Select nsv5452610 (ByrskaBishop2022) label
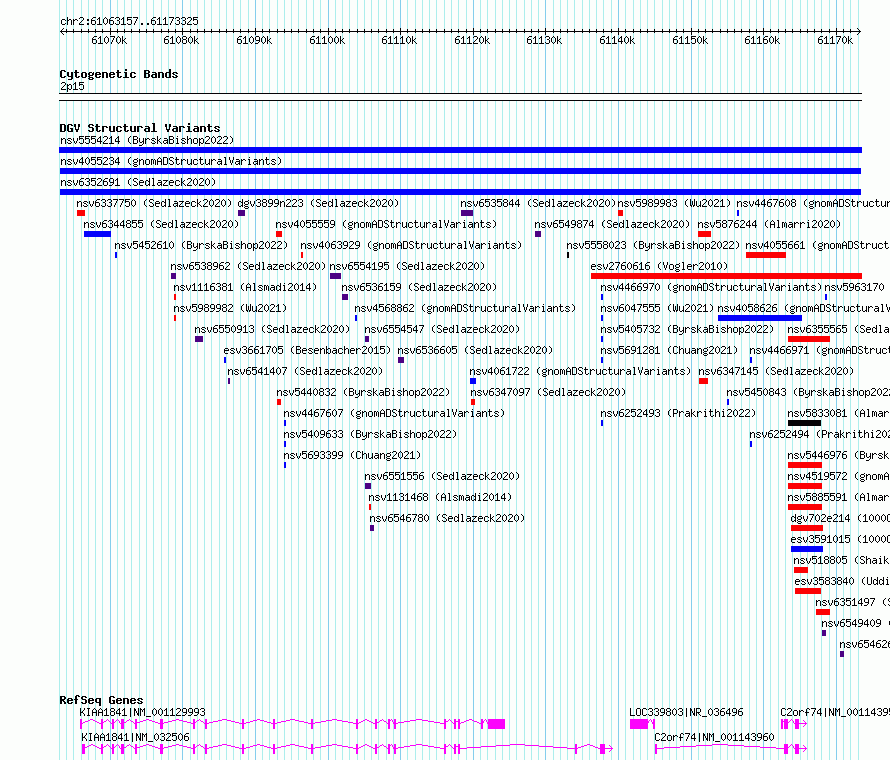Viewport: 890px width, 760px height. [201, 245]
